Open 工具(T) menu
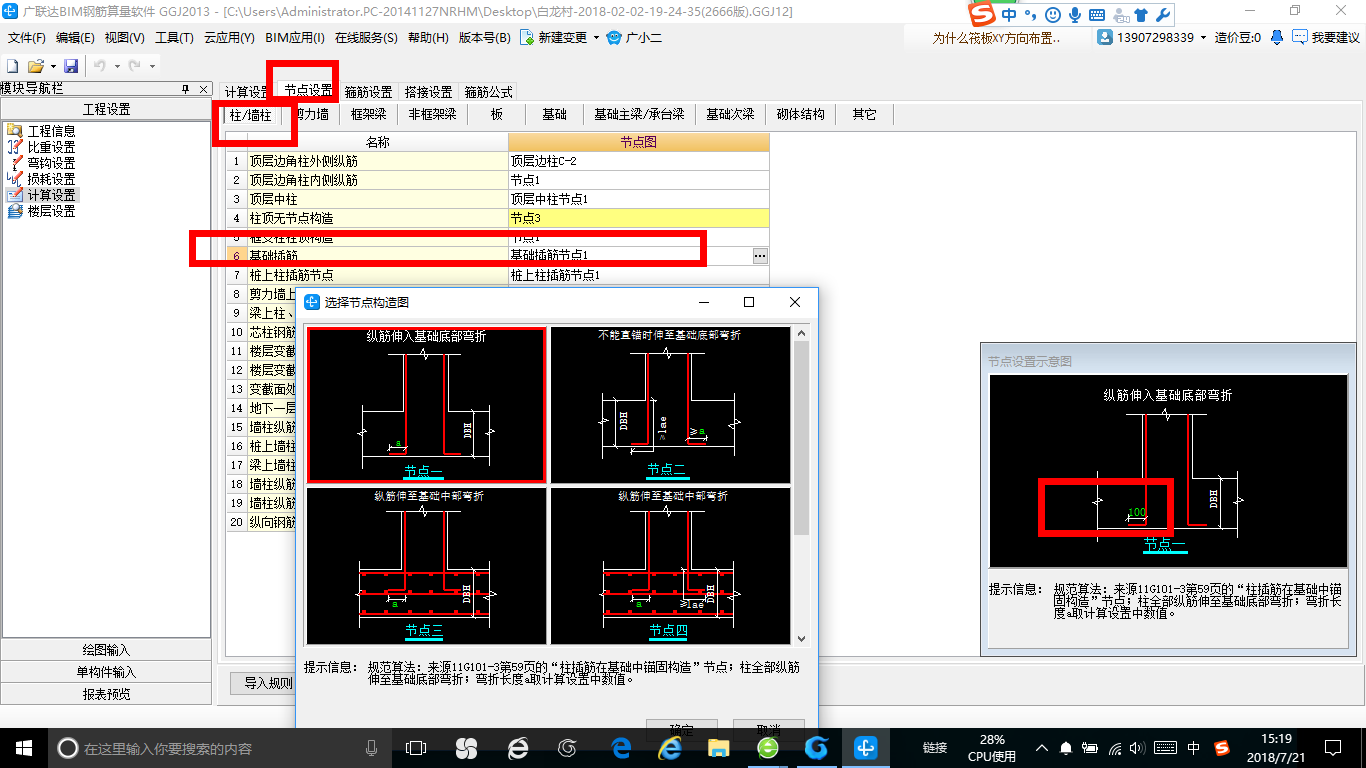 click(x=174, y=38)
